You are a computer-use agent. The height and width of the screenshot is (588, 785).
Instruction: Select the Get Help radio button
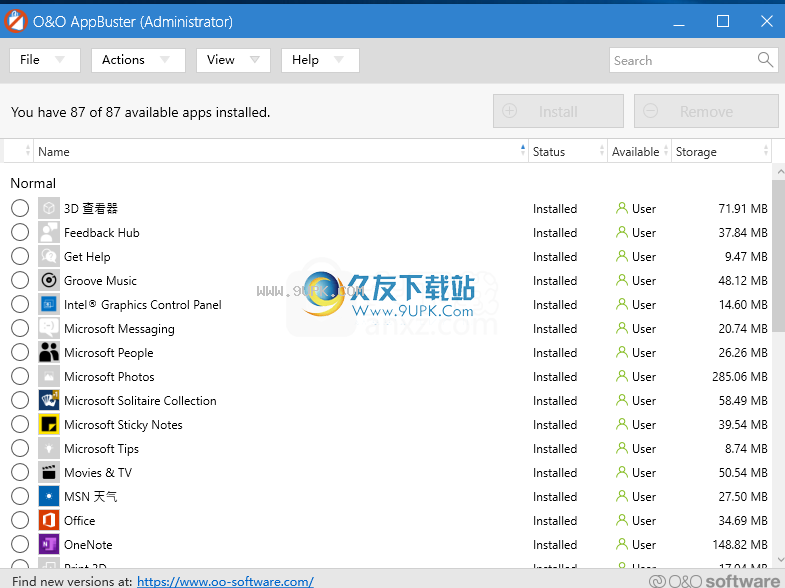click(20, 256)
